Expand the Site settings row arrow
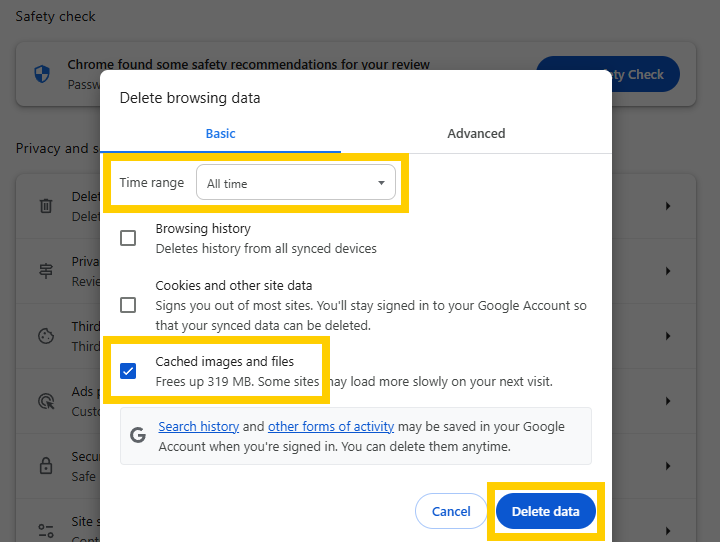The width and height of the screenshot is (720, 542). [x=668, y=531]
